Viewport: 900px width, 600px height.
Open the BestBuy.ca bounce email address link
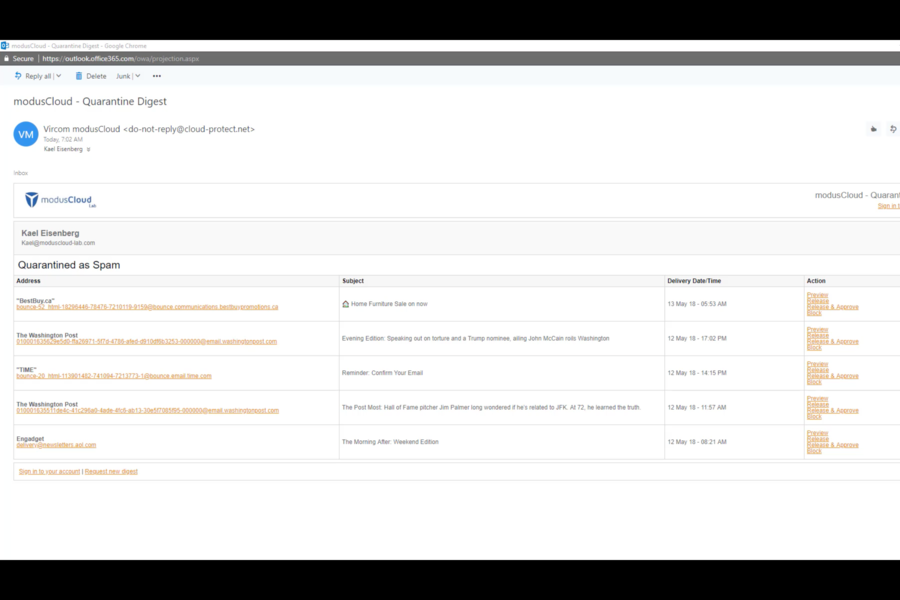tap(147, 307)
